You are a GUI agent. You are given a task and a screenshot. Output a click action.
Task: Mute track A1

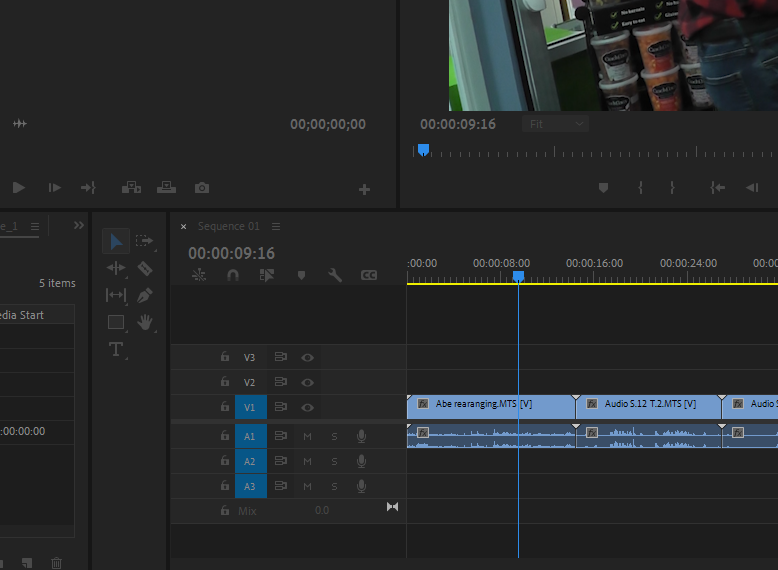pos(307,436)
